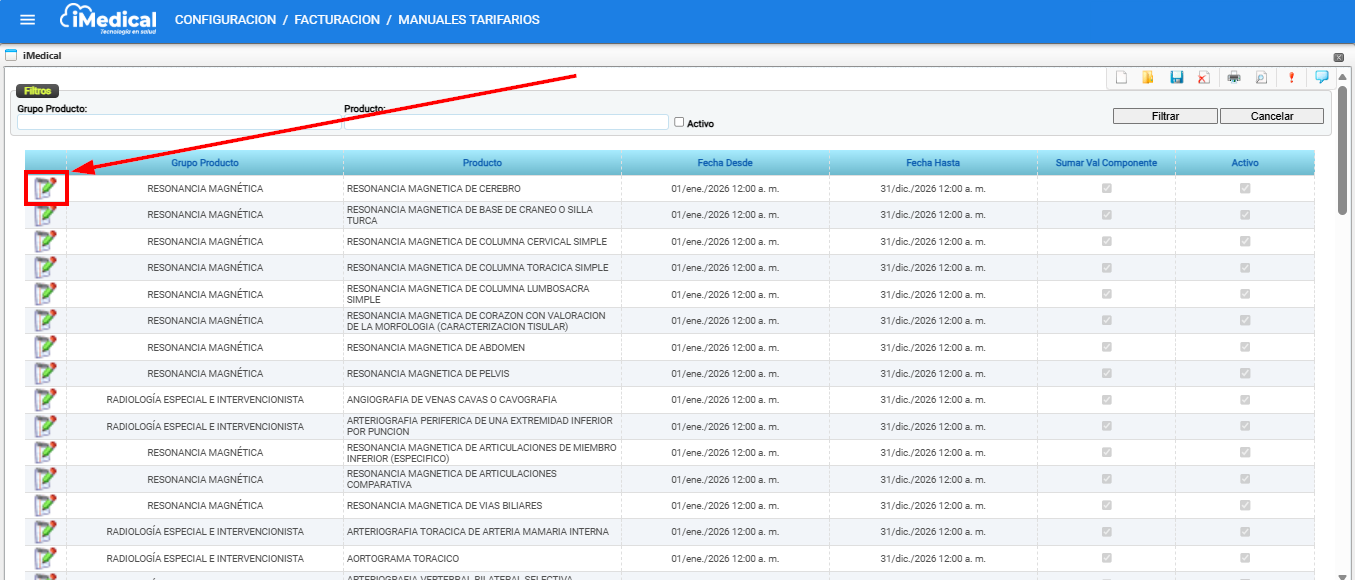Screen dimensions: 1355x580
Task: Click the red exclamation alert icon
Action: pyautogui.click(x=1291, y=78)
